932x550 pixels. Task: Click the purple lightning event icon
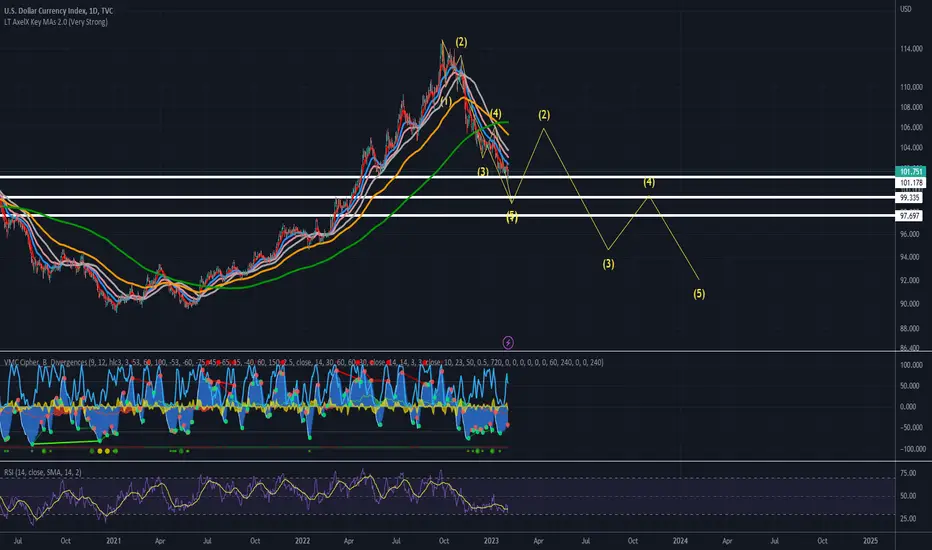pos(508,342)
